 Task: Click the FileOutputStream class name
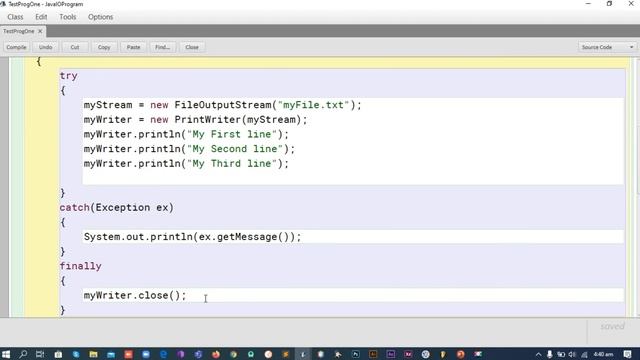pos(223,105)
